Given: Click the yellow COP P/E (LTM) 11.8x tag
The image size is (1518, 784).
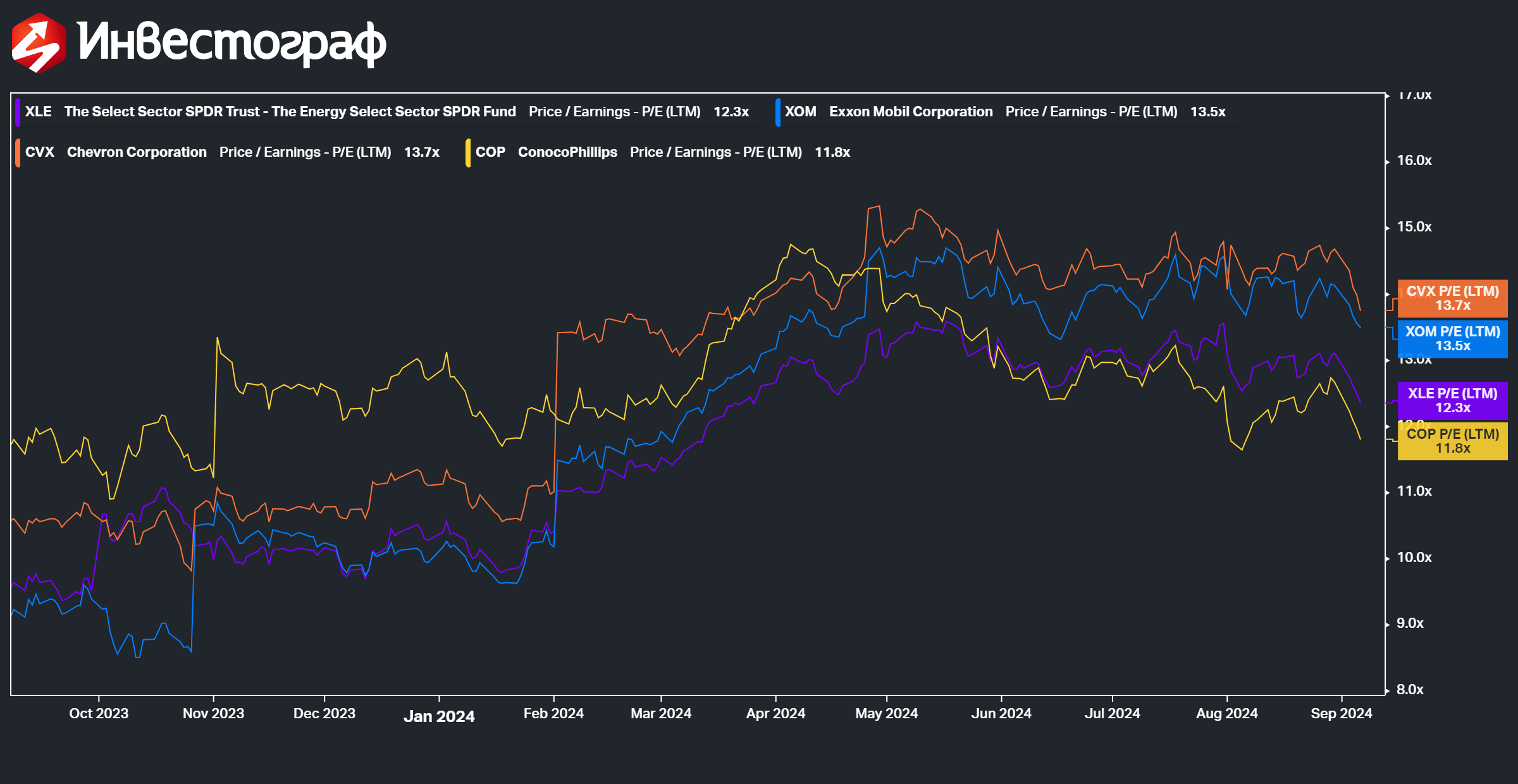Looking at the screenshot, I should (1452, 441).
